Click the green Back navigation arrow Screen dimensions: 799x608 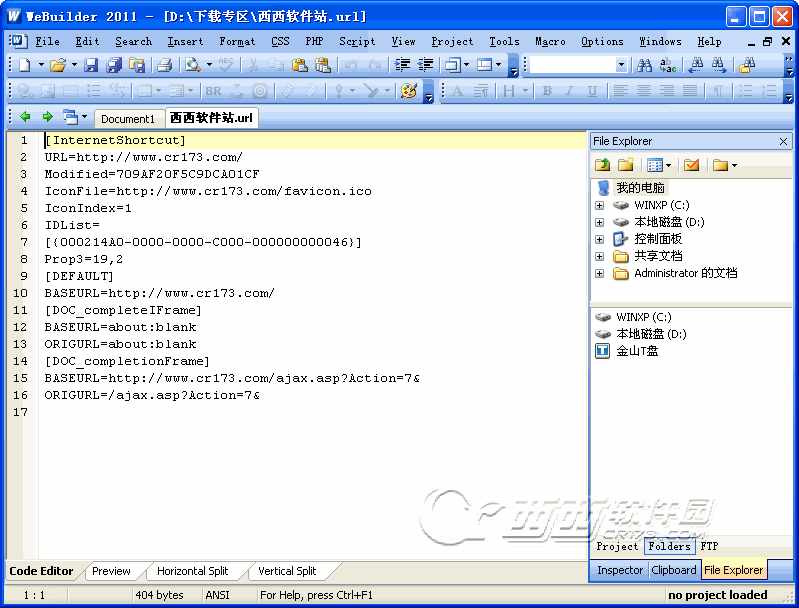[25, 117]
